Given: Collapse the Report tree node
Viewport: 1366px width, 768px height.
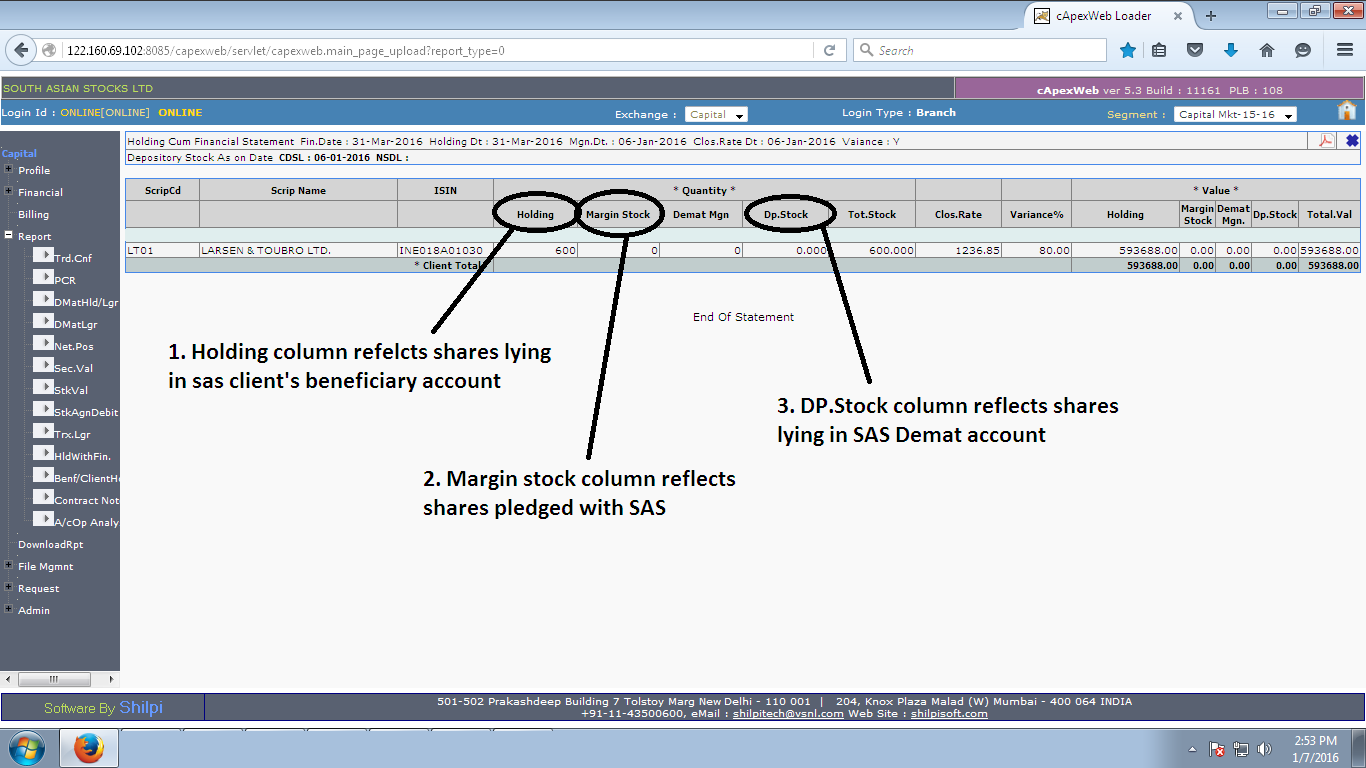Looking at the screenshot, I should [x=9, y=236].
